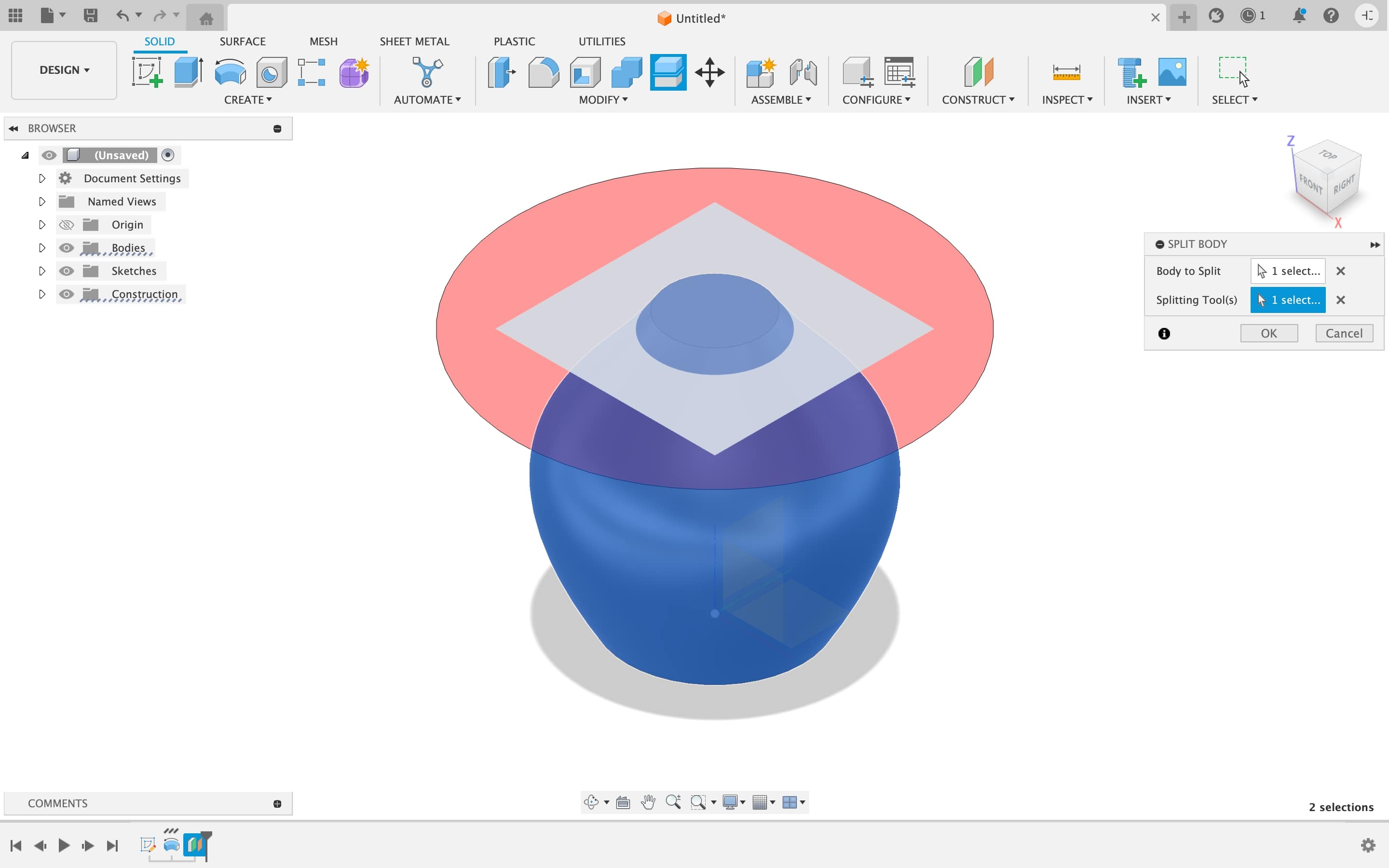1389x868 pixels.
Task: Click the timeline Play button
Action: click(64, 845)
